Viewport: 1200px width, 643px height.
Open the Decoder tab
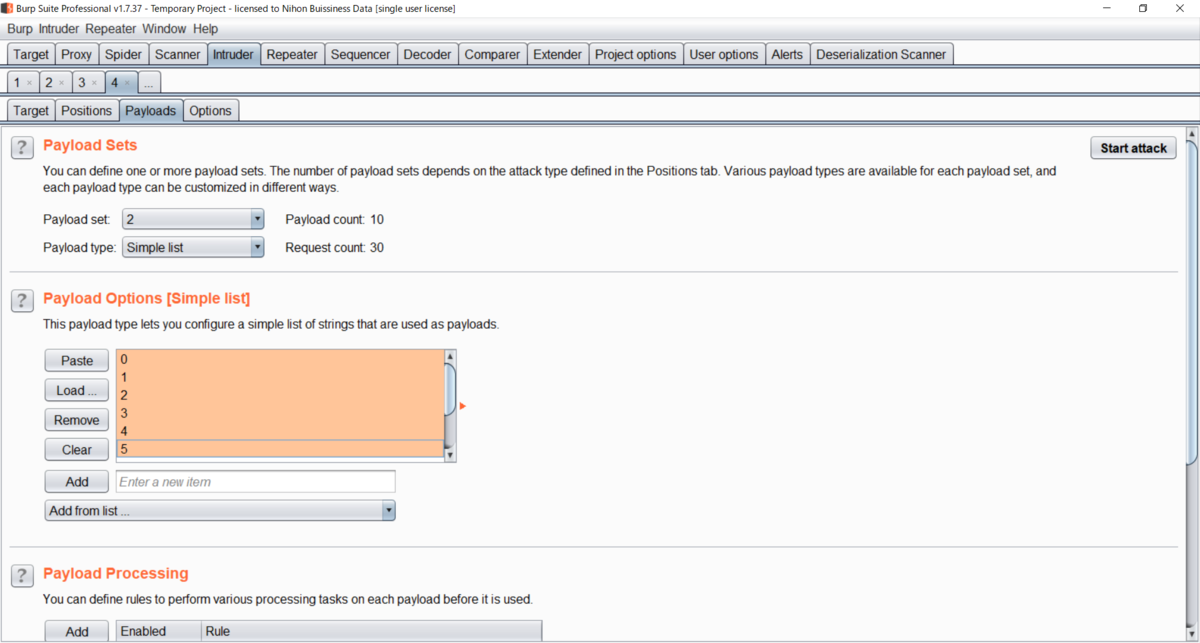tap(428, 54)
